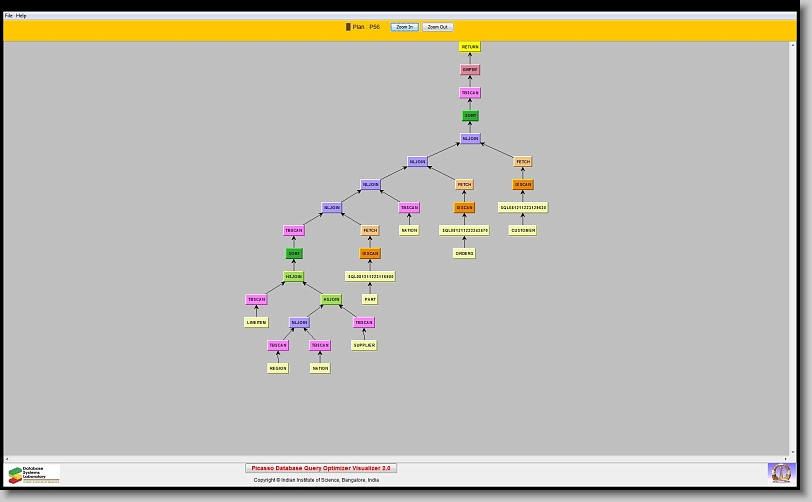The width and height of the screenshot is (812, 502).
Task: Click the LINEITEM table node
Action: coord(256,322)
